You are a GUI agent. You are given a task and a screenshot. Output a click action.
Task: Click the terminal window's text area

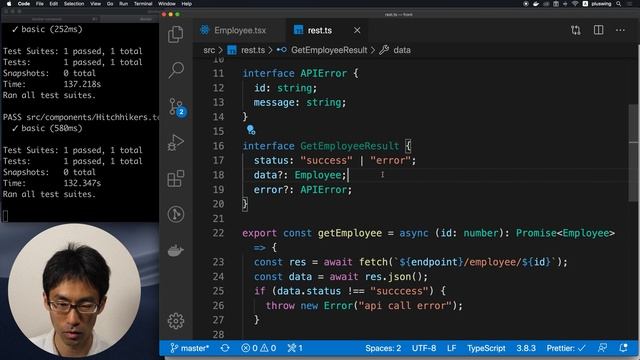80,122
